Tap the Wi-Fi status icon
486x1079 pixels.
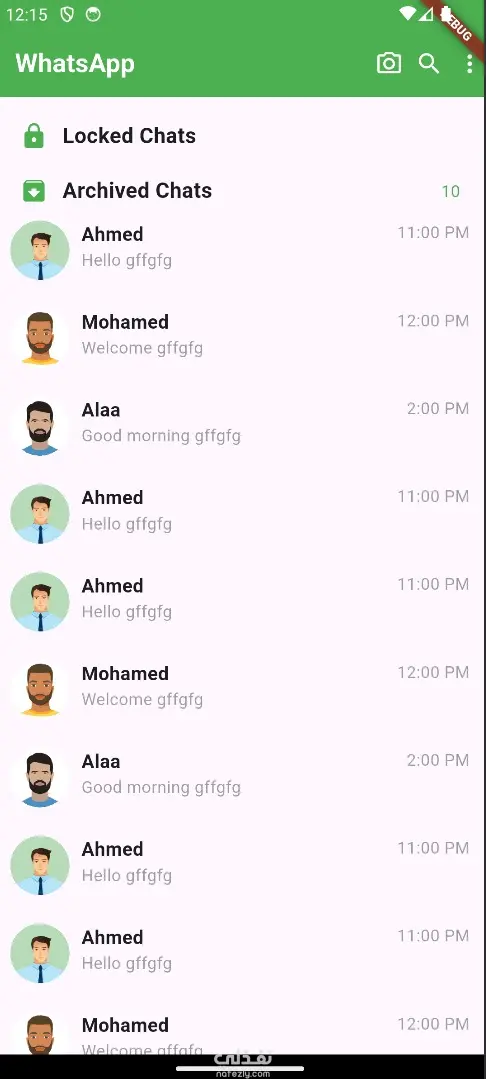[408, 14]
